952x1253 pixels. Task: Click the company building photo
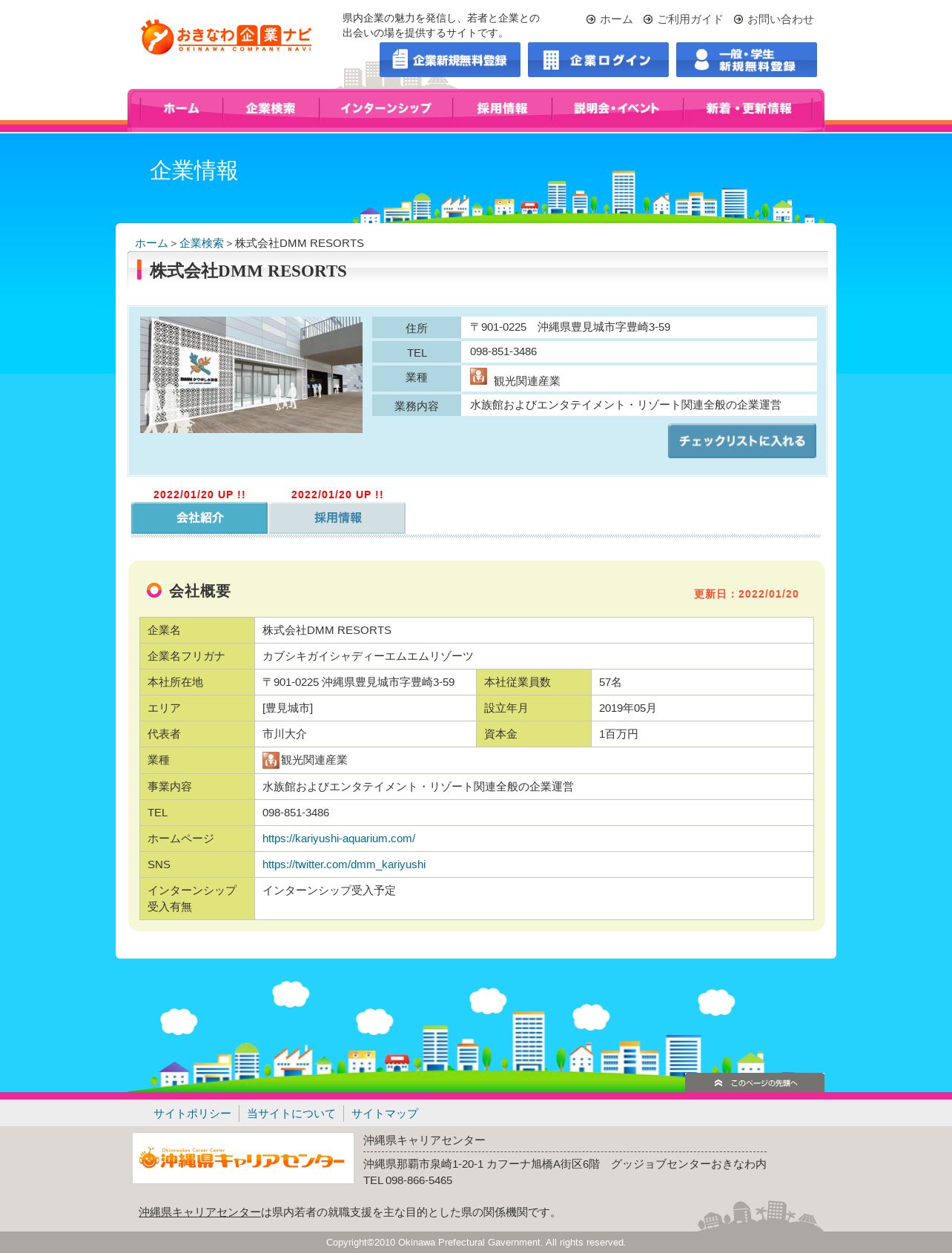pyautogui.click(x=251, y=375)
